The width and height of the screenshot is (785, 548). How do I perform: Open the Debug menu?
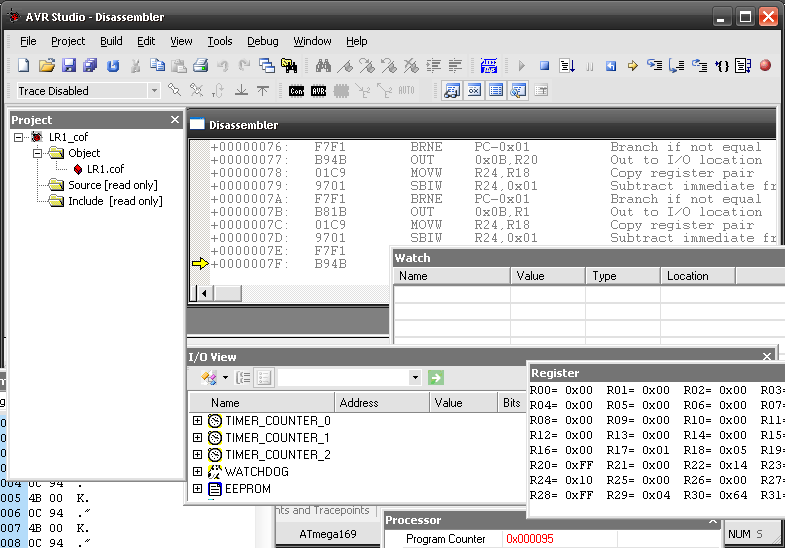263,41
